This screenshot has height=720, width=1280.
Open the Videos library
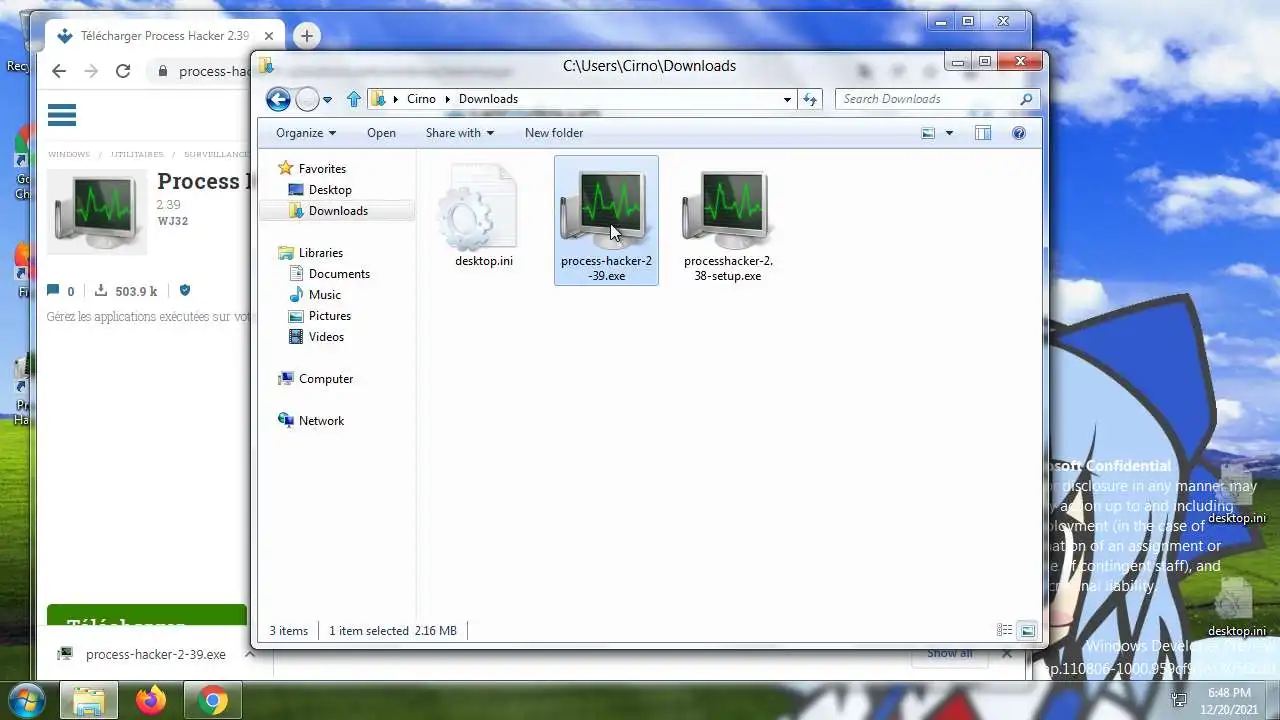pyautogui.click(x=317, y=337)
